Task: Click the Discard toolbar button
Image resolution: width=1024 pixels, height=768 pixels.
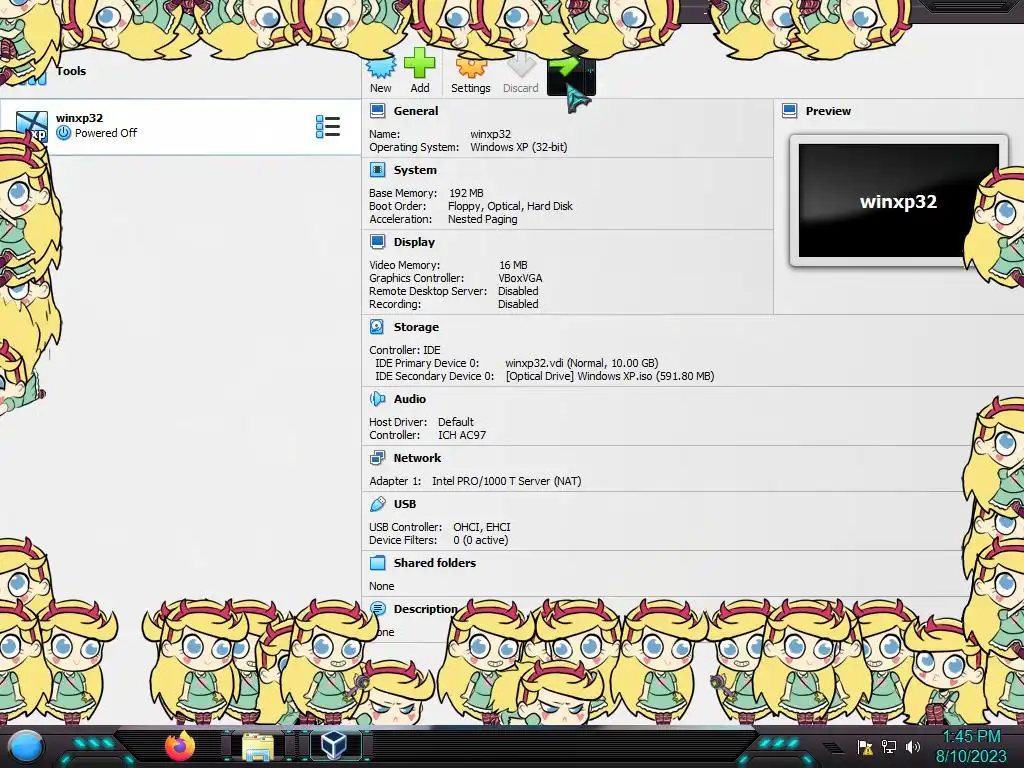Action: (x=520, y=73)
